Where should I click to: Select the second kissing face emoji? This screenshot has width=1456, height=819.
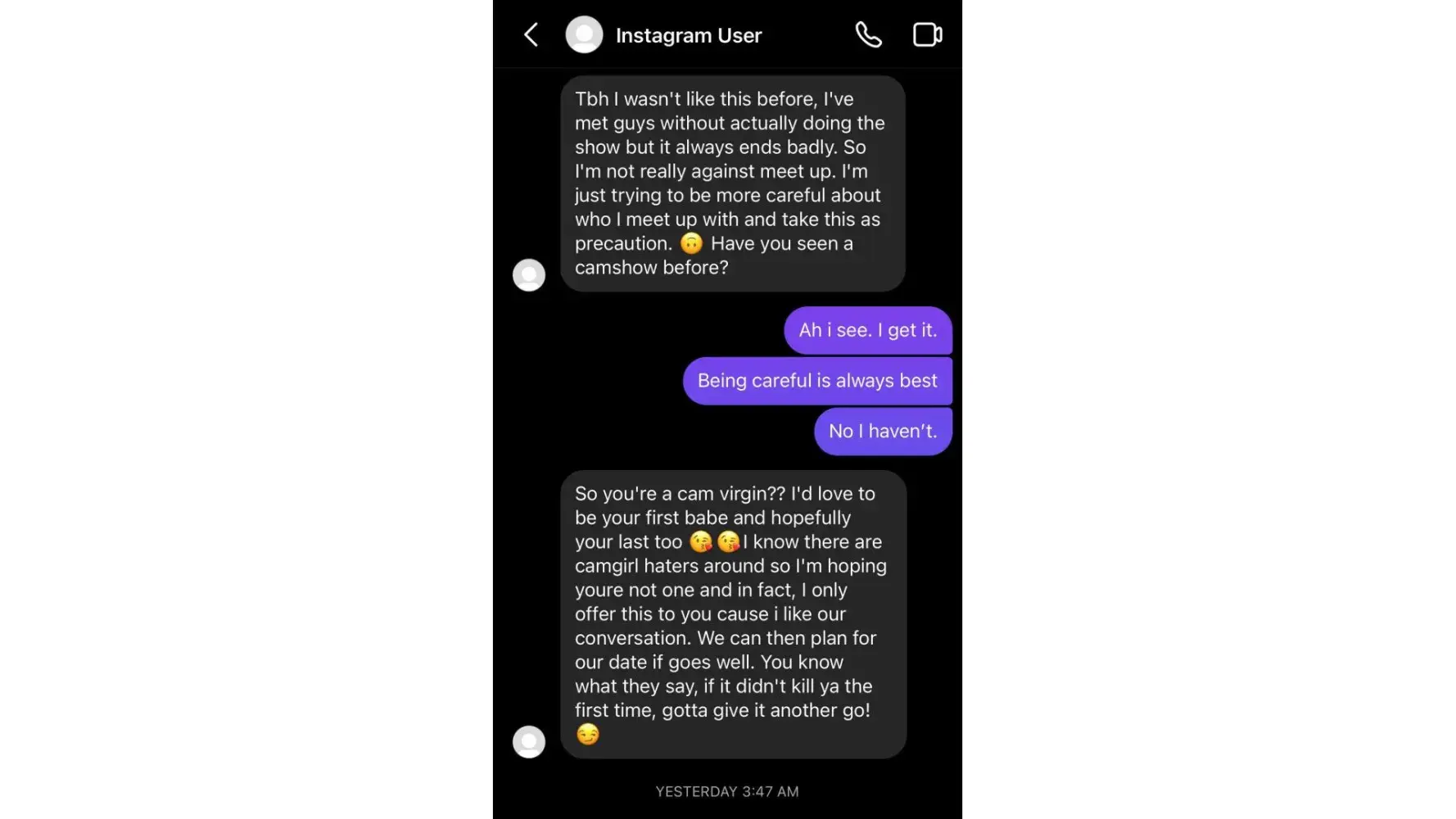tap(728, 541)
